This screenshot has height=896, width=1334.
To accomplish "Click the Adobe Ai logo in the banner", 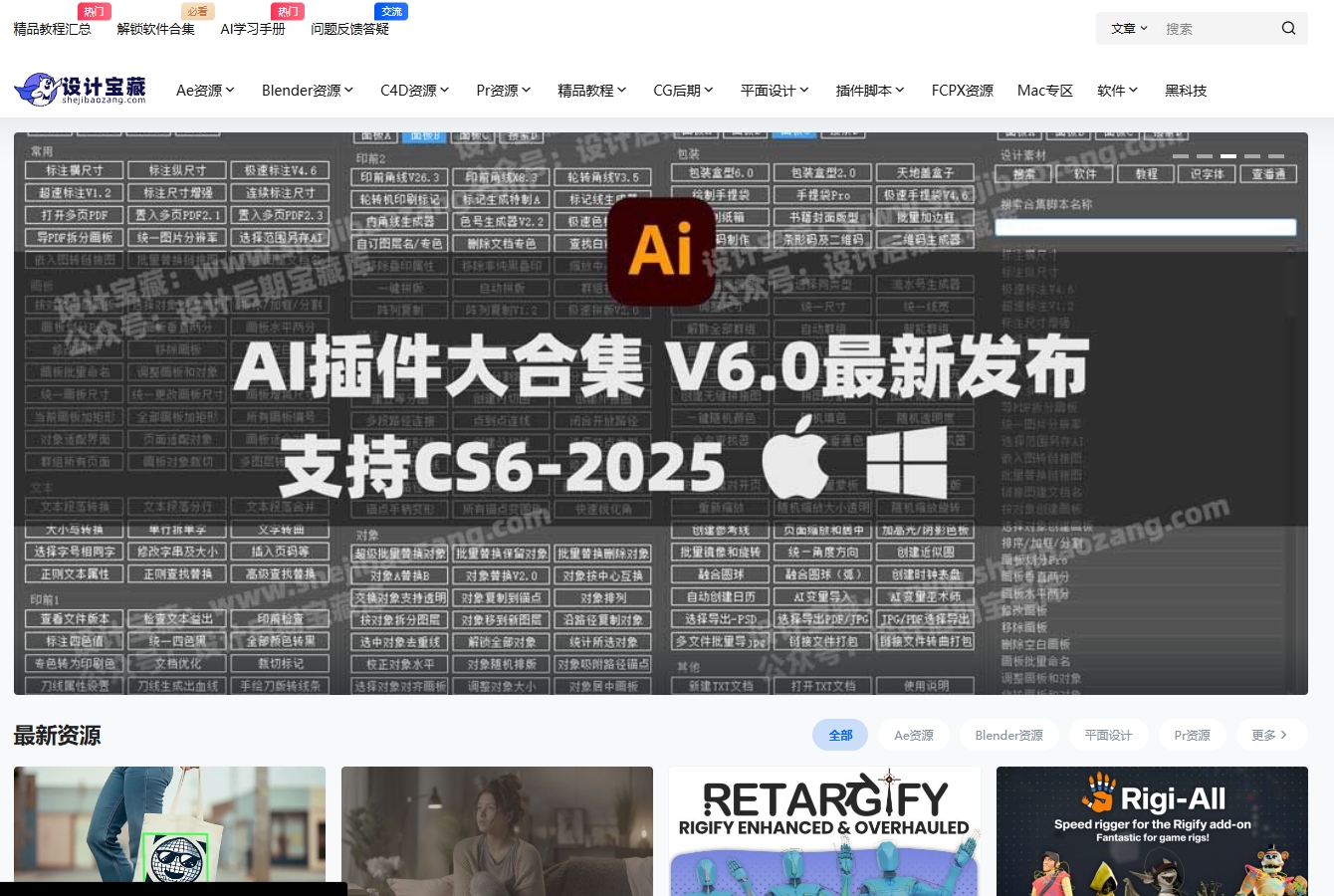I will coord(661,251).
